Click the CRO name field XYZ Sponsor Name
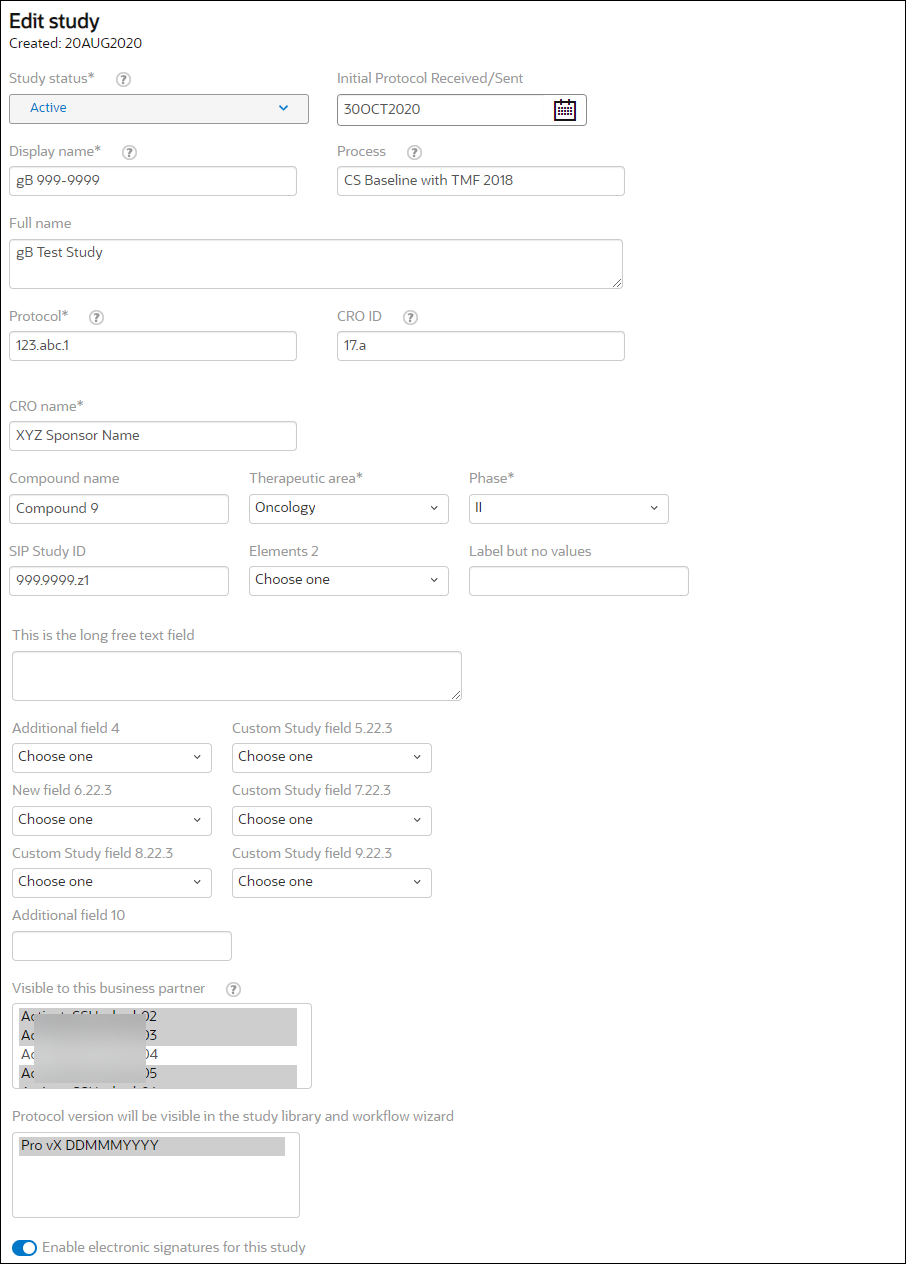The height and width of the screenshot is (1264, 906). (153, 436)
